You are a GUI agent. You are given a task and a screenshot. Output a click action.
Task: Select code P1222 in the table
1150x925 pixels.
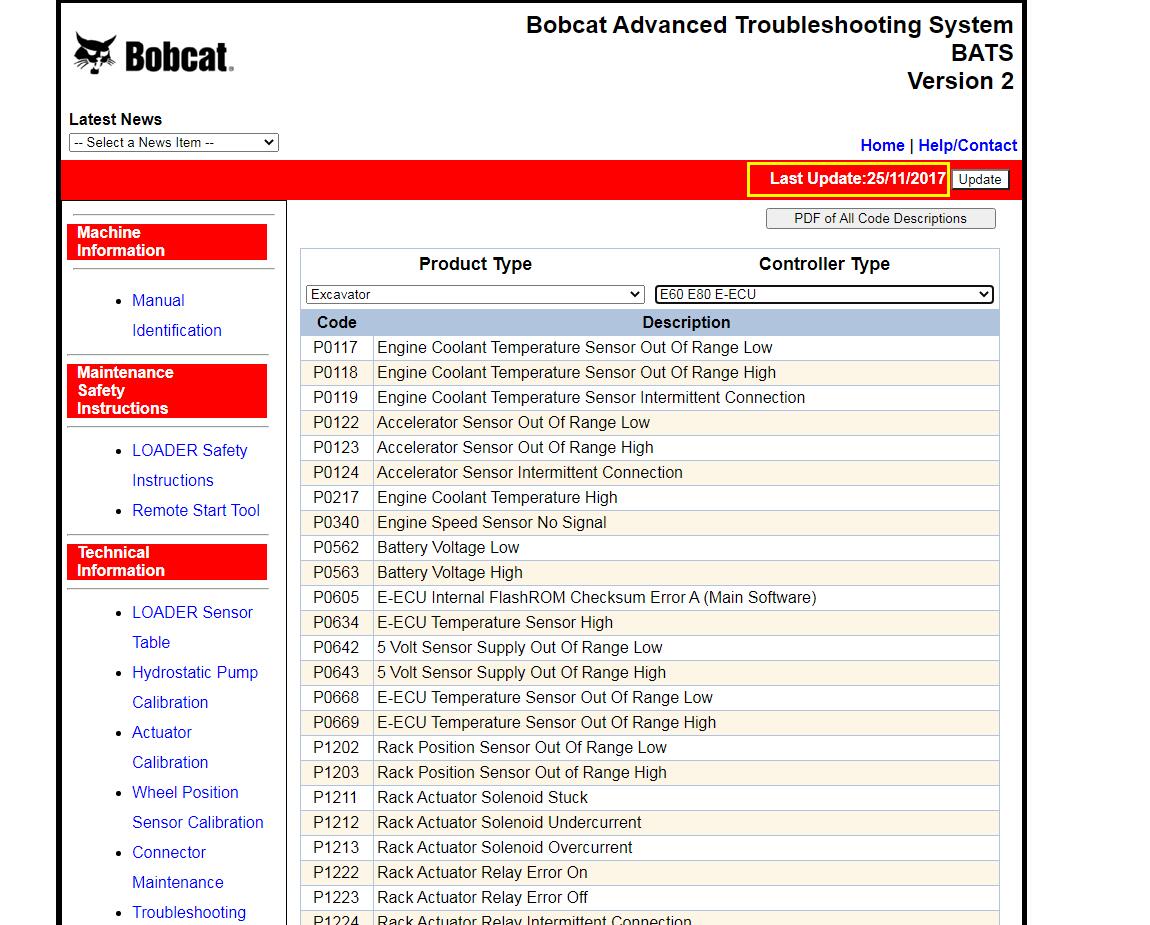point(336,872)
